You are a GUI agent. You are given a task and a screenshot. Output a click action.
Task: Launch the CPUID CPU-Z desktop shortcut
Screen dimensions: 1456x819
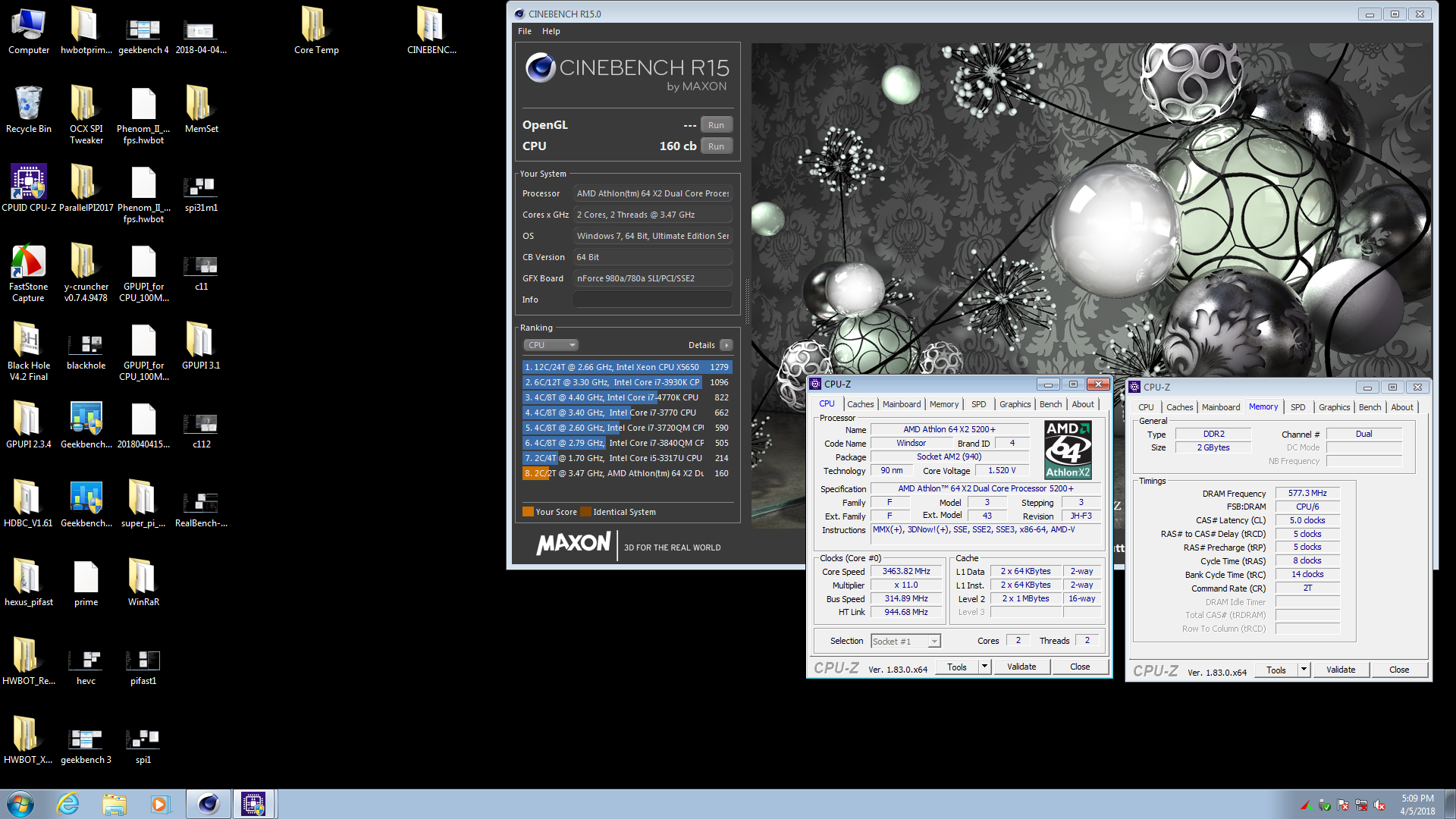[29, 189]
